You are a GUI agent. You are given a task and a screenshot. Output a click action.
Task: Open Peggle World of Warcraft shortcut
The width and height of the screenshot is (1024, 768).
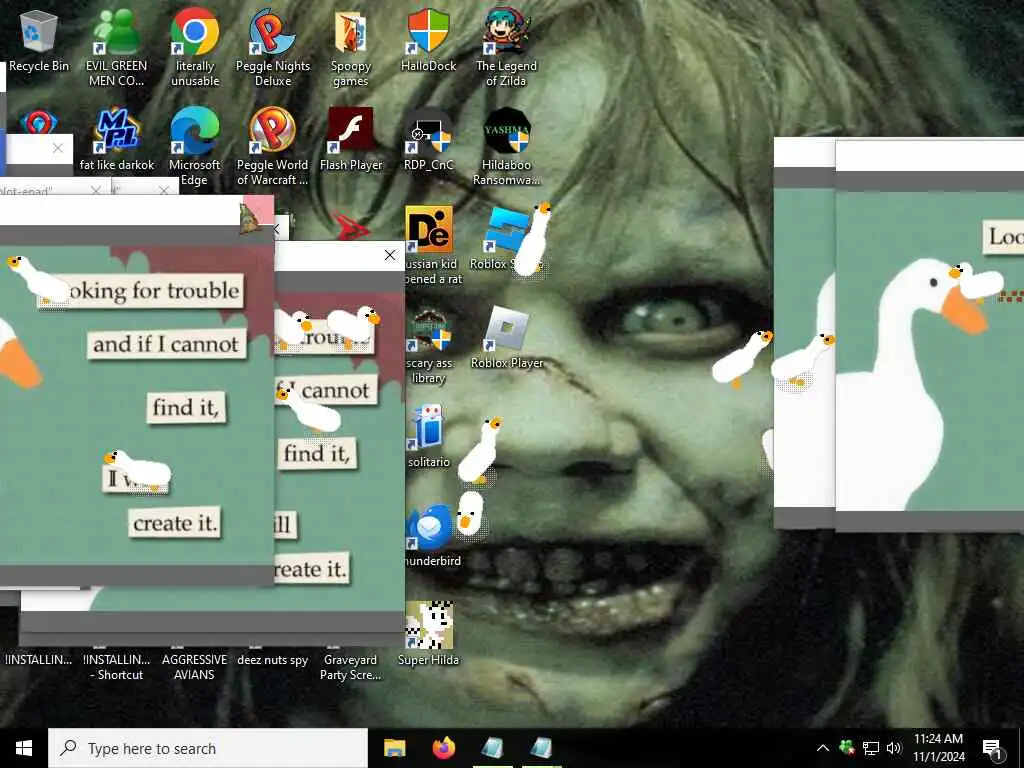[x=272, y=146]
